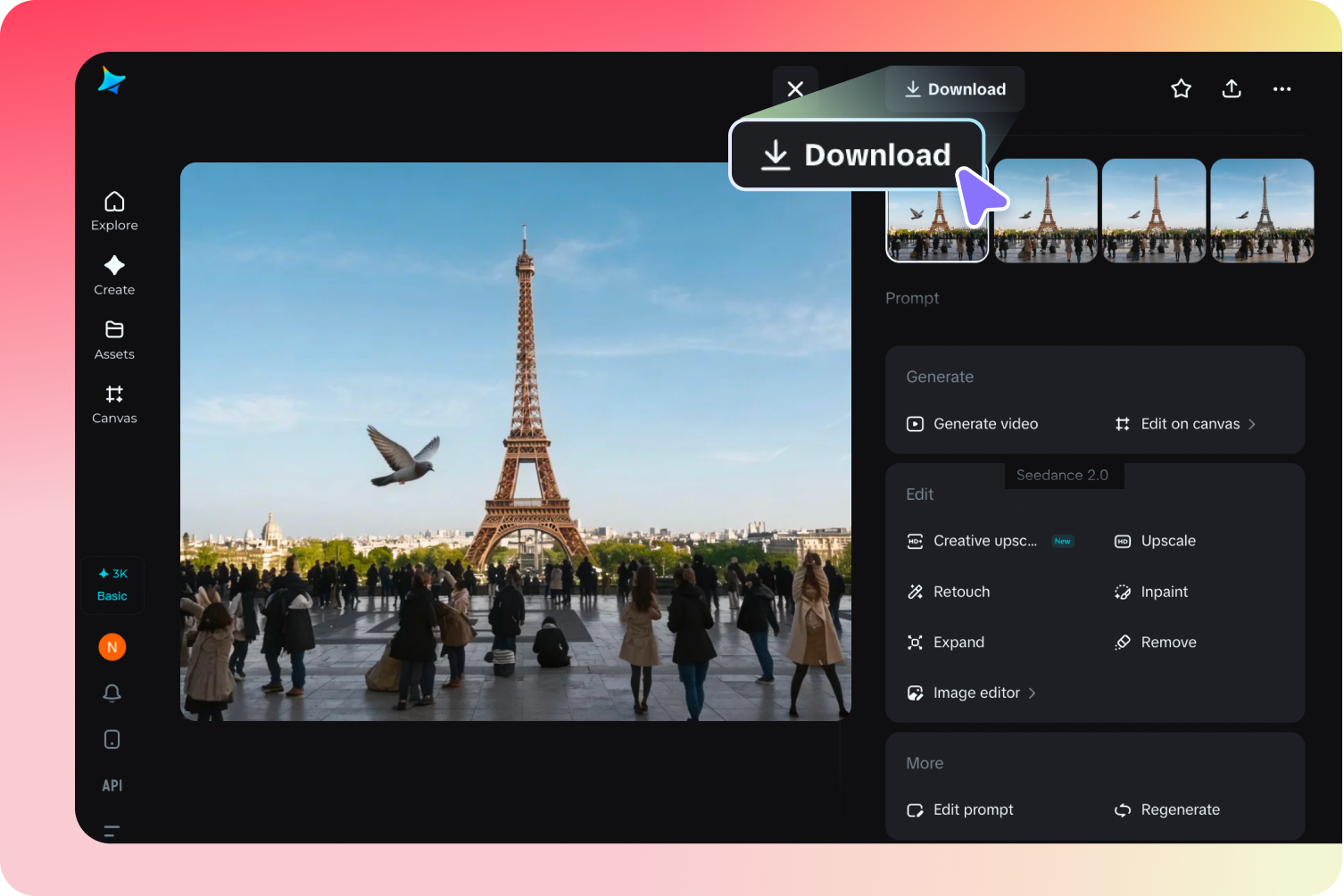The height and width of the screenshot is (896, 1344).
Task: Open the Image editor submenu
Action: coord(971,693)
